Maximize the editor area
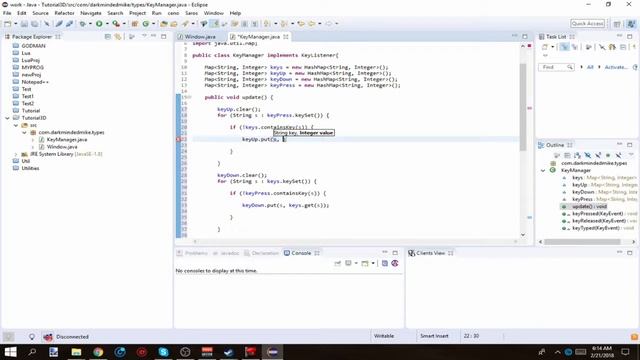640x360 pixels. tap(525, 36)
